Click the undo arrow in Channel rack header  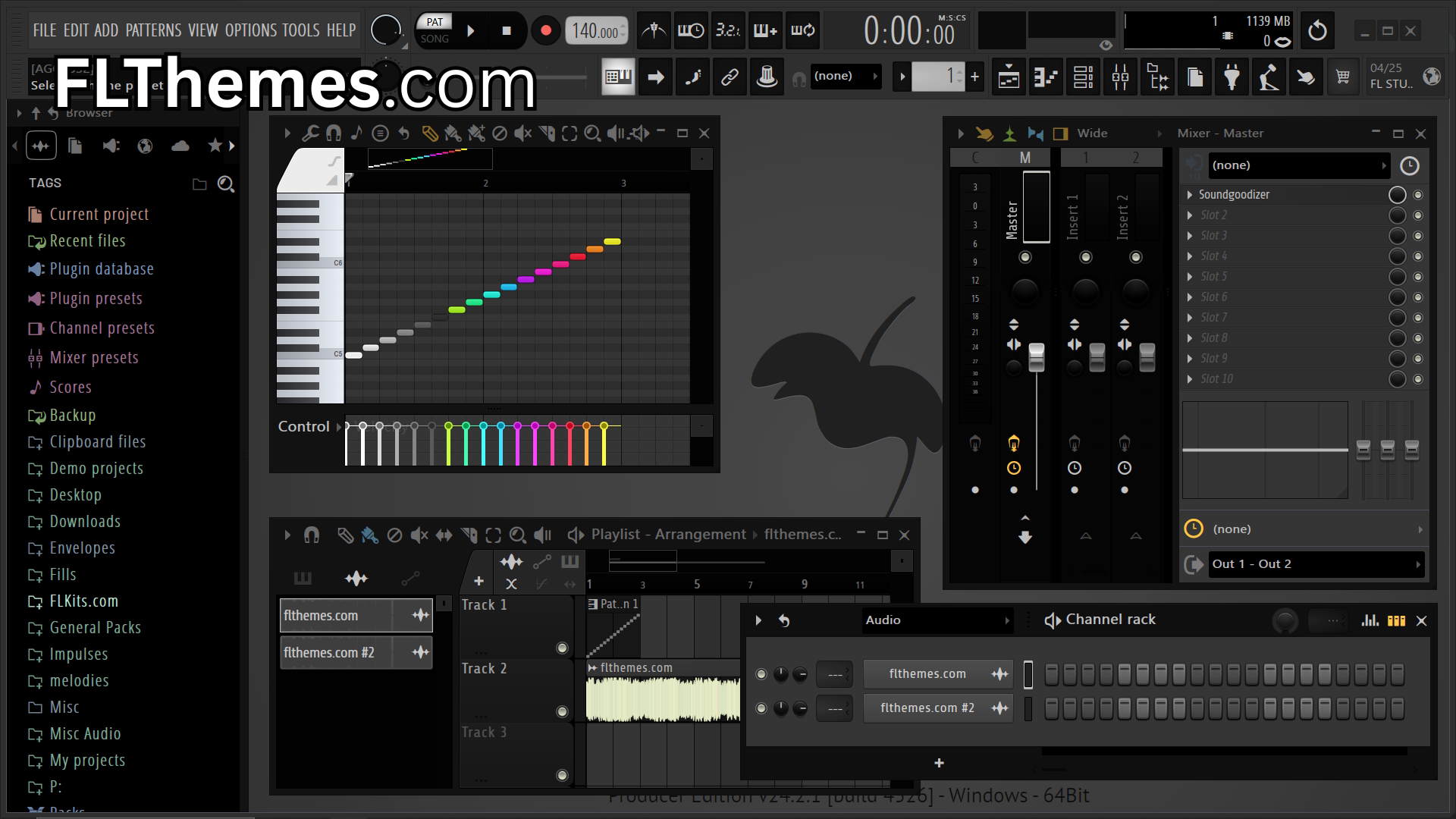coord(784,620)
